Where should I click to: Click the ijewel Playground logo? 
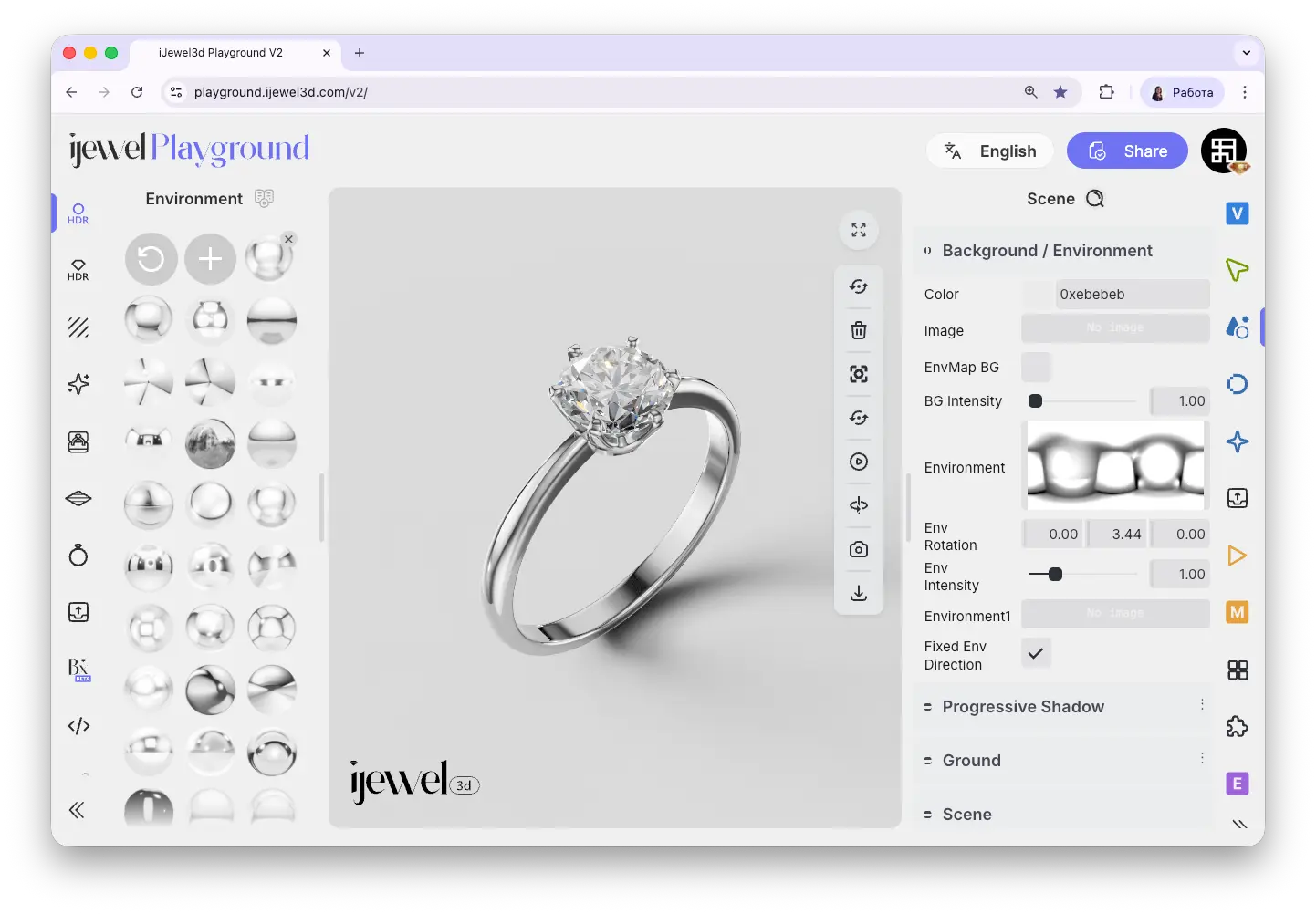point(190,149)
